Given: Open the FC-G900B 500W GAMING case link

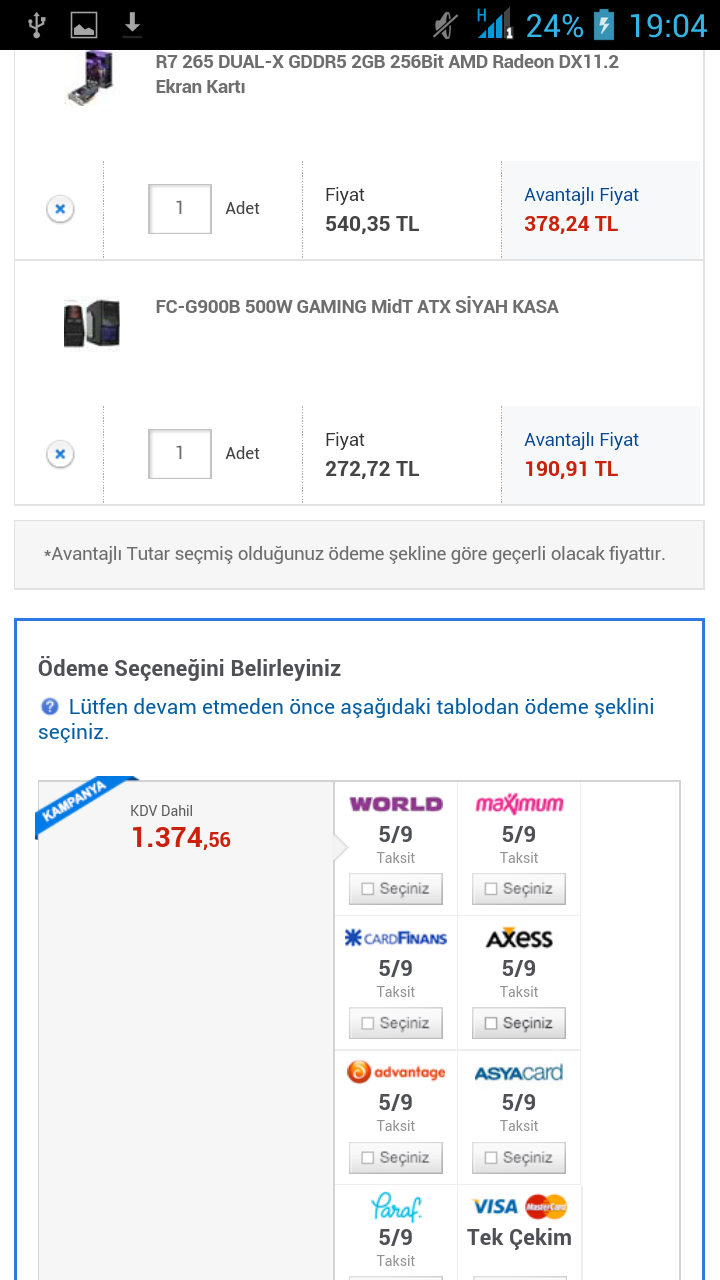Looking at the screenshot, I should (x=357, y=307).
